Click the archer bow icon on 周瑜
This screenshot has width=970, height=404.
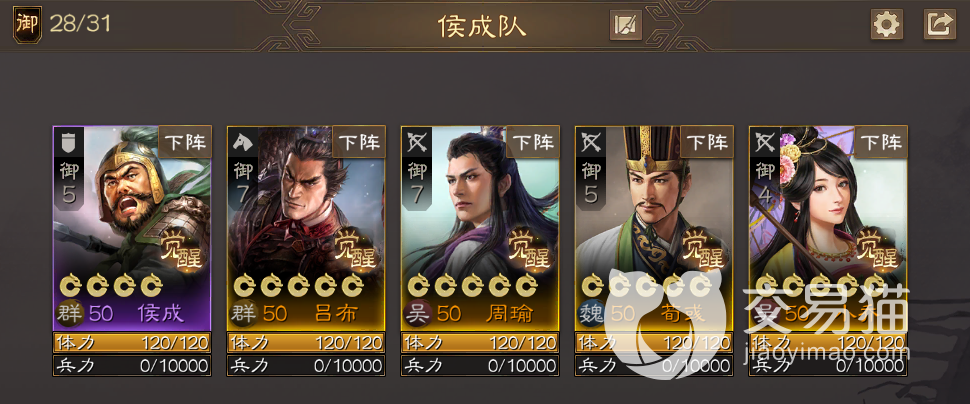click(416, 142)
